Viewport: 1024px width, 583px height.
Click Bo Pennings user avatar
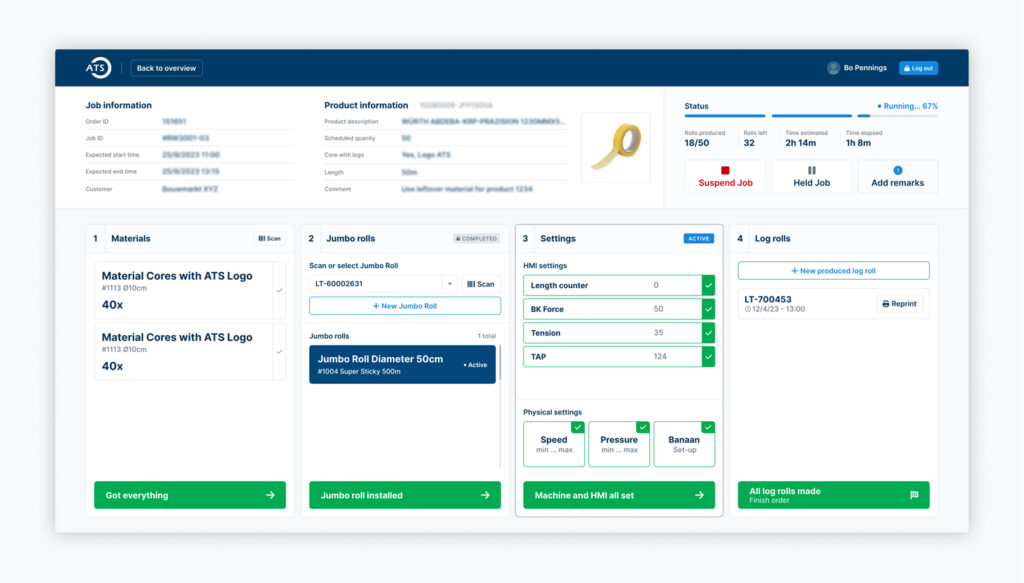click(x=833, y=68)
